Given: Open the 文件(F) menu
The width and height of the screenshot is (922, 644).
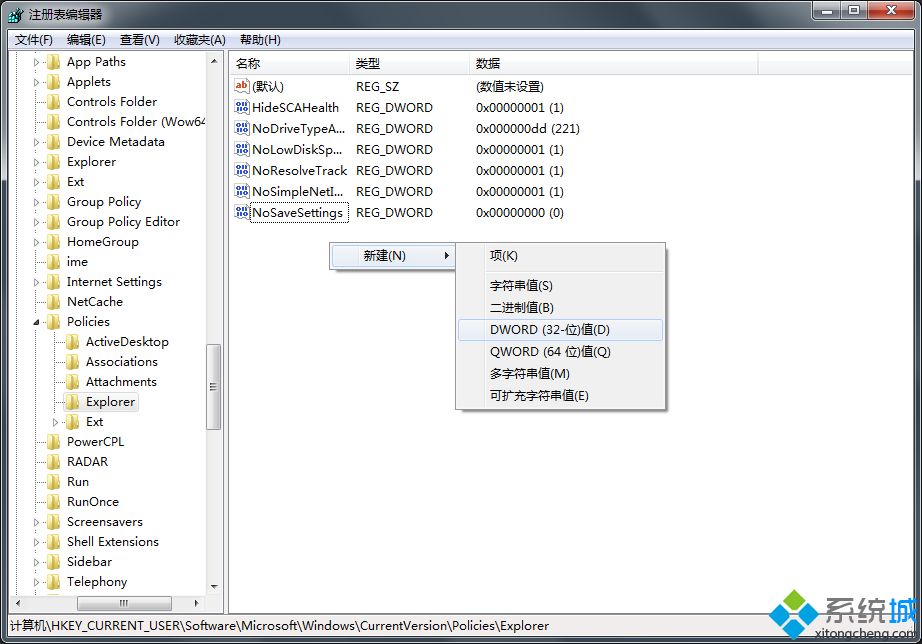Looking at the screenshot, I should tap(34, 39).
